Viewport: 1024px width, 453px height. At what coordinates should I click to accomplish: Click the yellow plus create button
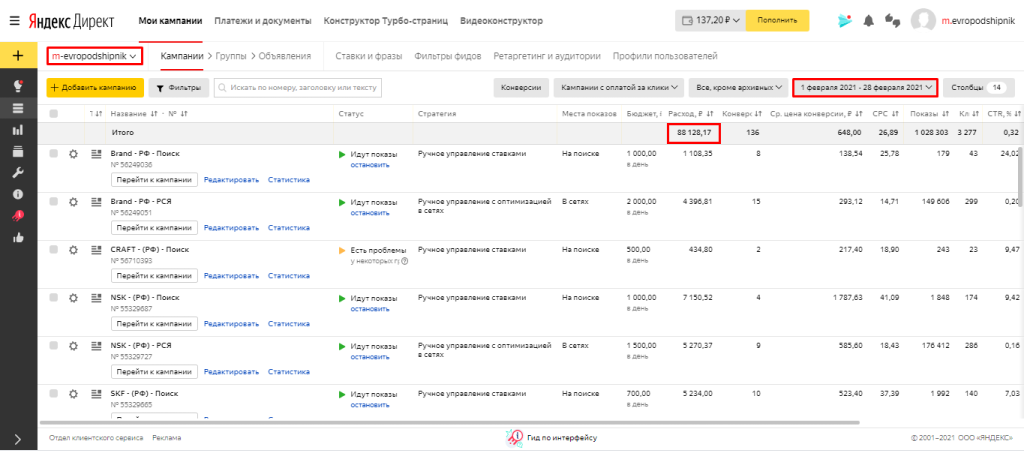click(x=18, y=55)
